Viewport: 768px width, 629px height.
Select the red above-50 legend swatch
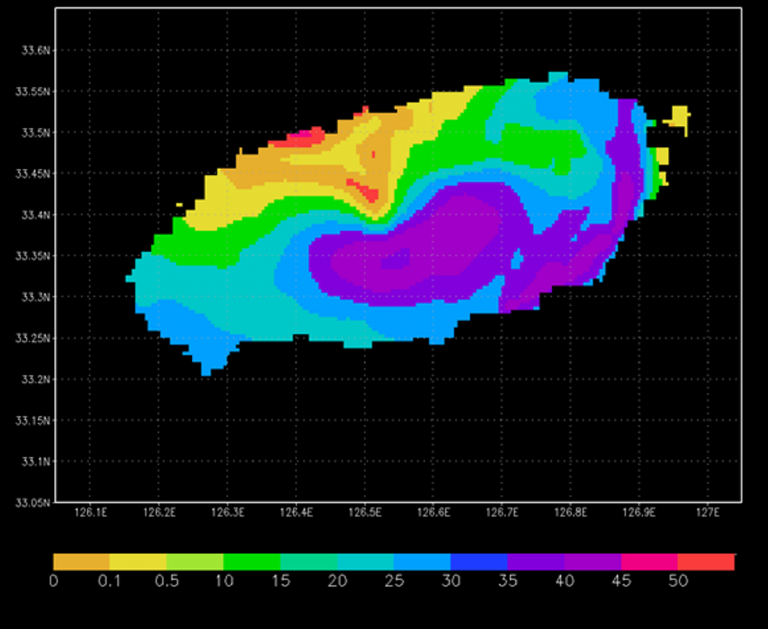click(x=706, y=562)
